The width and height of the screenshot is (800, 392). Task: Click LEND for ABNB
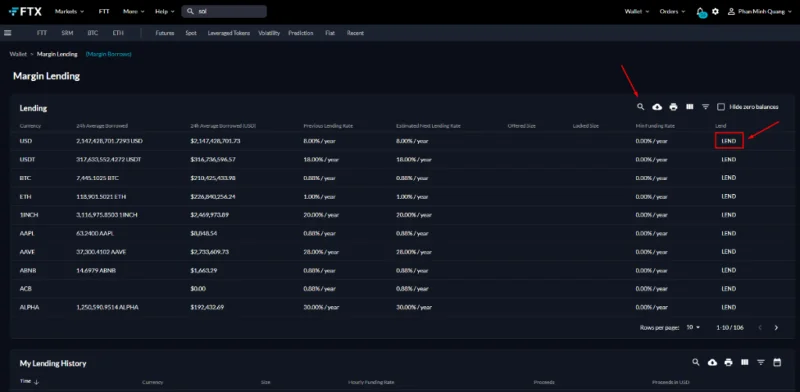[x=729, y=270]
